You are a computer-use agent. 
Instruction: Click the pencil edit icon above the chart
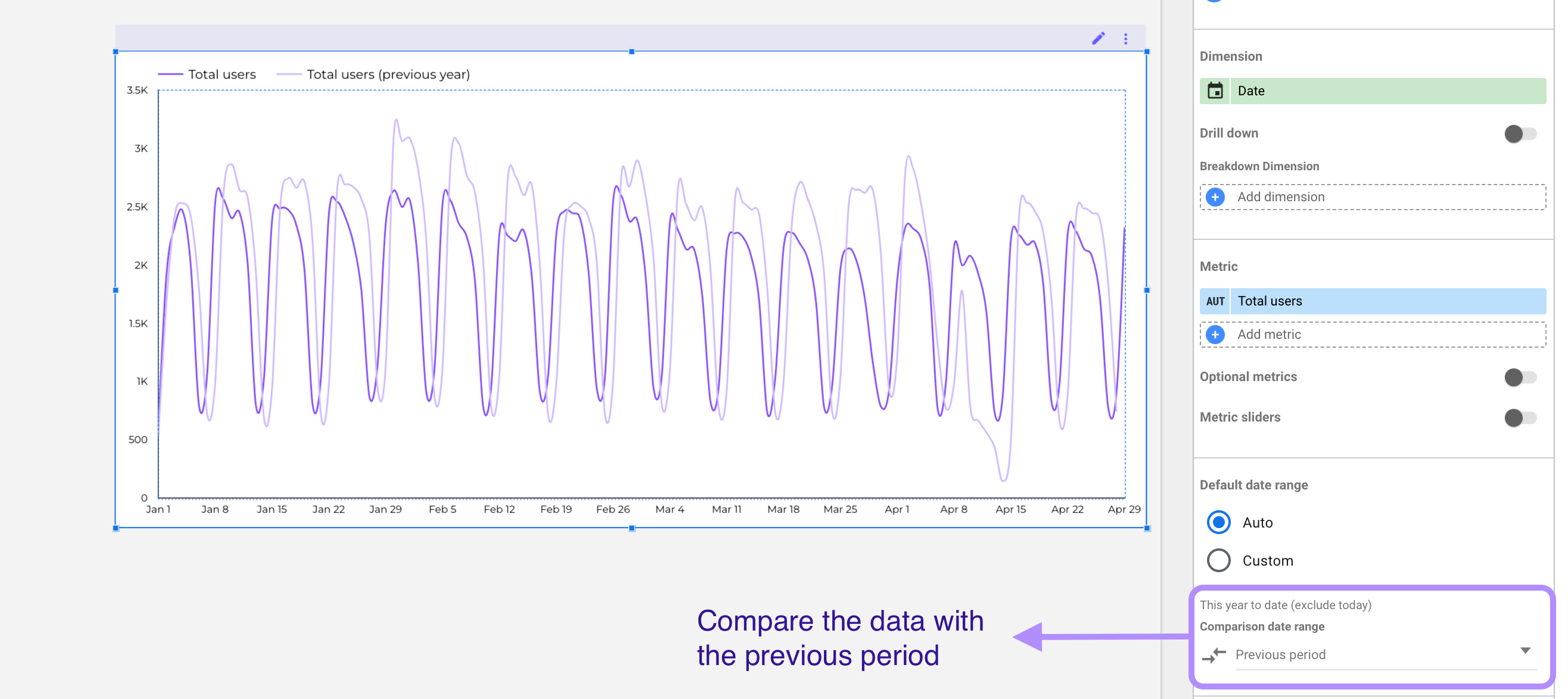coord(1098,38)
